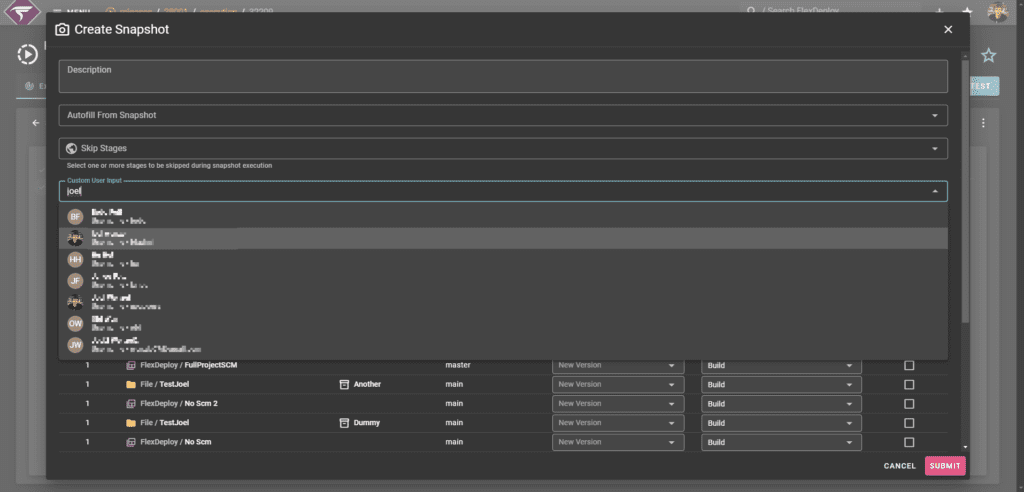Viewport: 1024px width, 492px height.
Task: Select the user option with JW initials
Action: pos(503,345)
